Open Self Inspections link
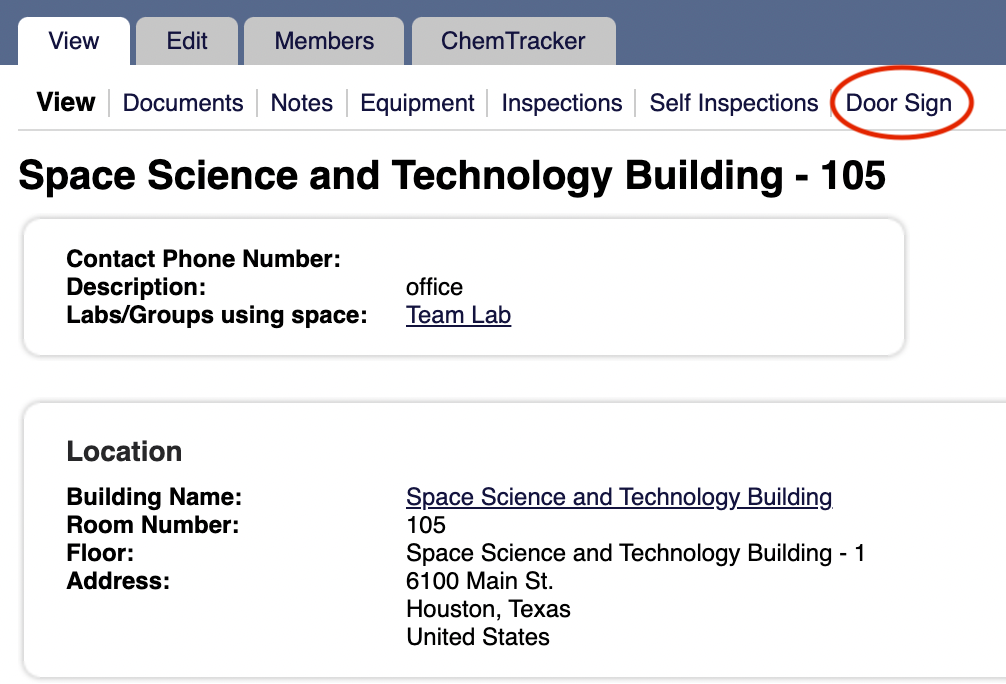Screen dimensions: 1006x684 [x=733, y=103]
